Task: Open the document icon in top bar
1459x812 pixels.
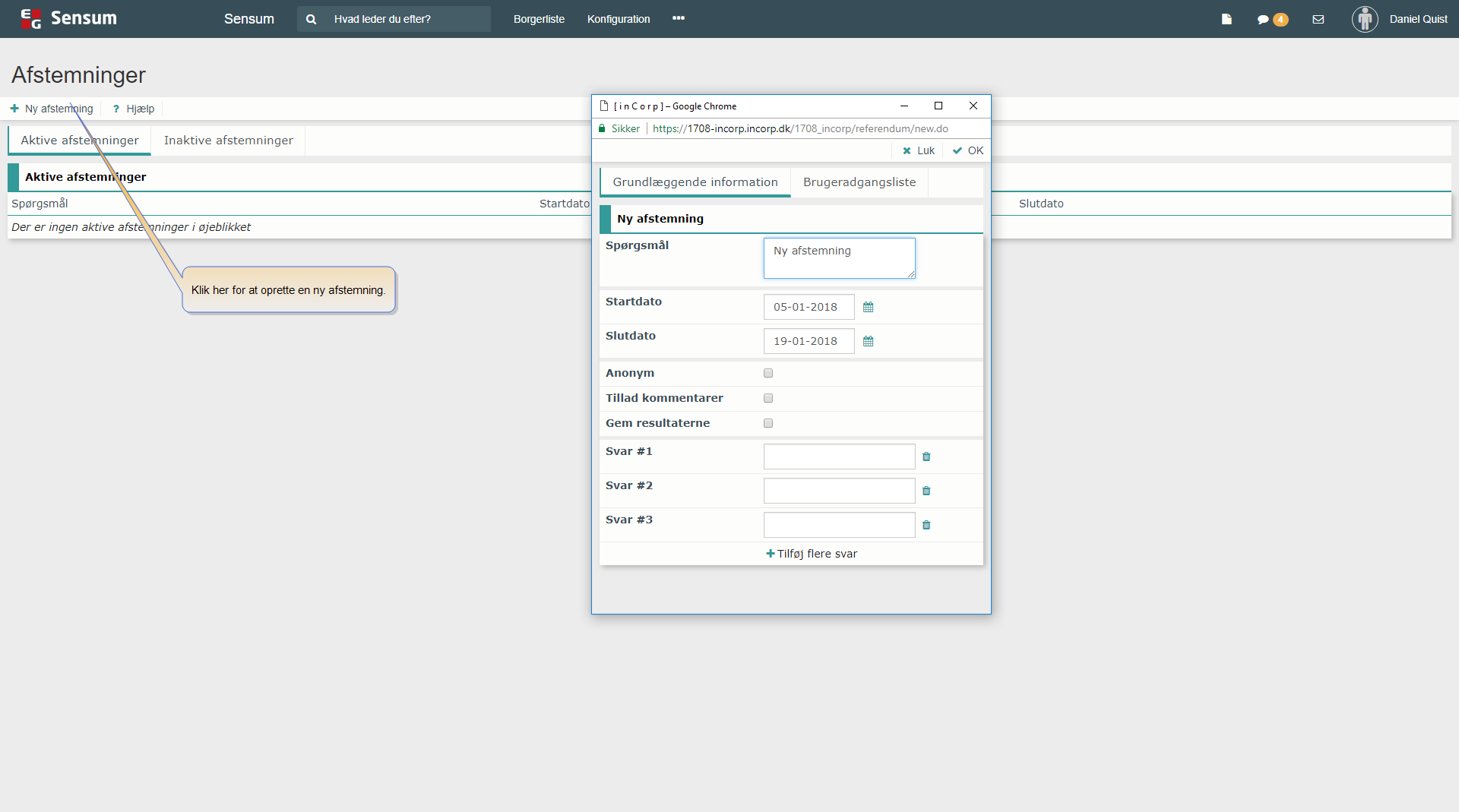Action: pyautogui.click(x=1226, y=19)
